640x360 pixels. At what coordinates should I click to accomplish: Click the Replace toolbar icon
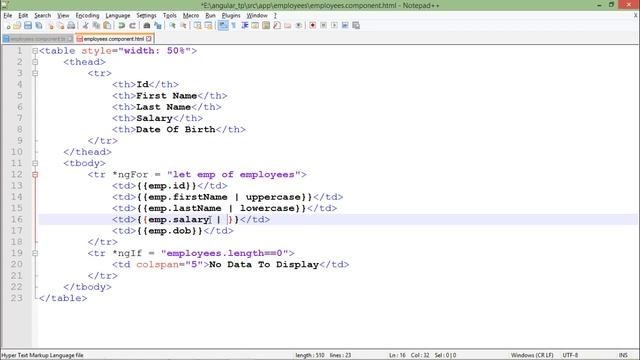click(x=158, y=26)
